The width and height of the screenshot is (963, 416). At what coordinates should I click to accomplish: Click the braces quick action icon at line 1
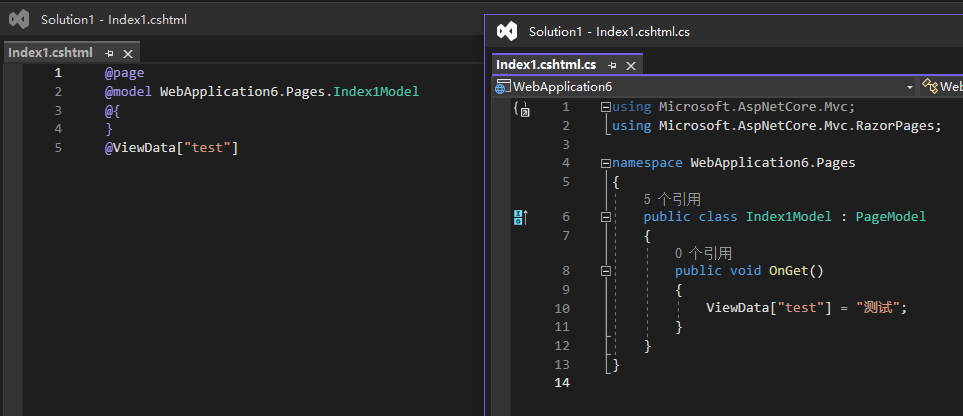[x=521, y=109]
